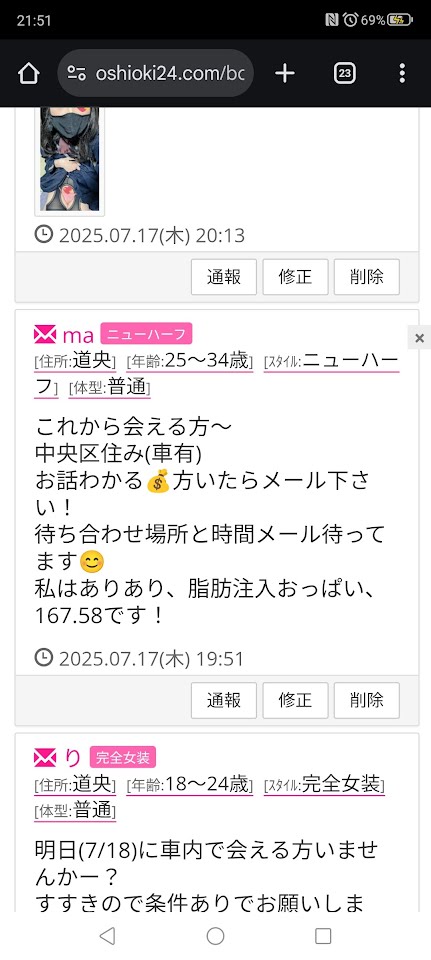Tap the oshioki24.com address bar
This screenshot has width=431, height=960.
(x=156, y=73)
